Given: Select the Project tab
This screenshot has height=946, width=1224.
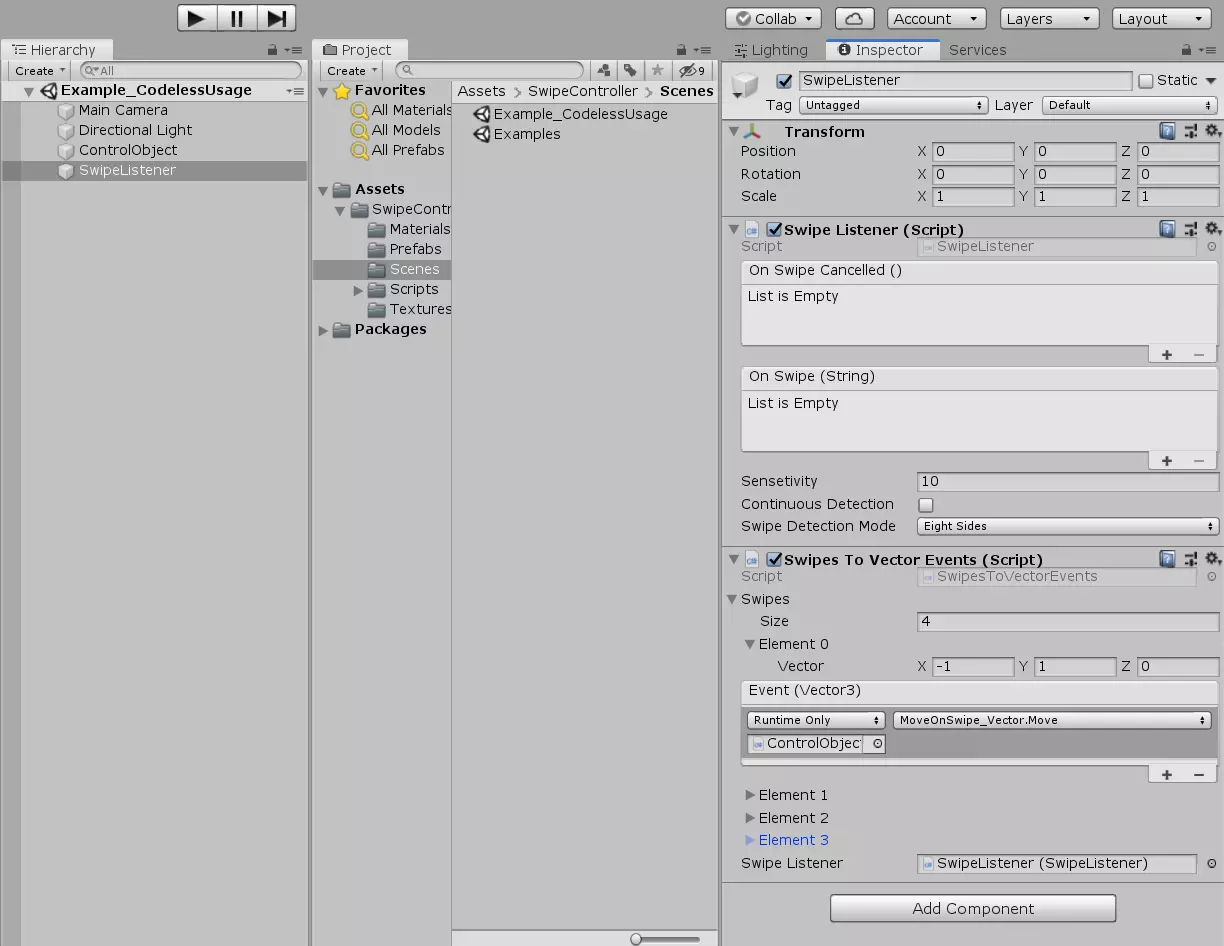Looking at the screenshot, I should click(x=358, y=50).
